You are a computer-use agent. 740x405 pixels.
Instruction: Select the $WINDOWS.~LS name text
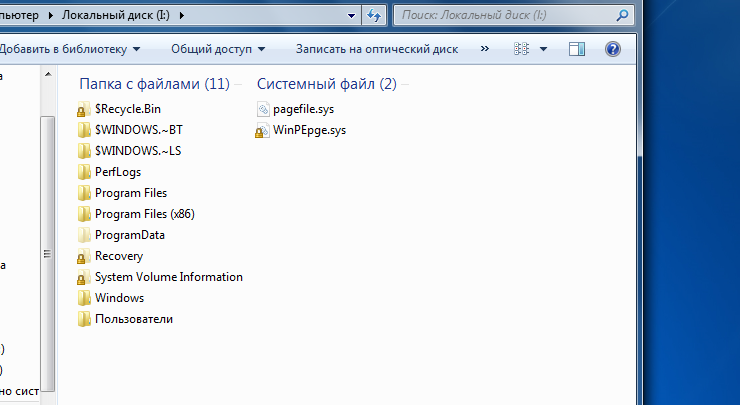[x=138, y=151]
